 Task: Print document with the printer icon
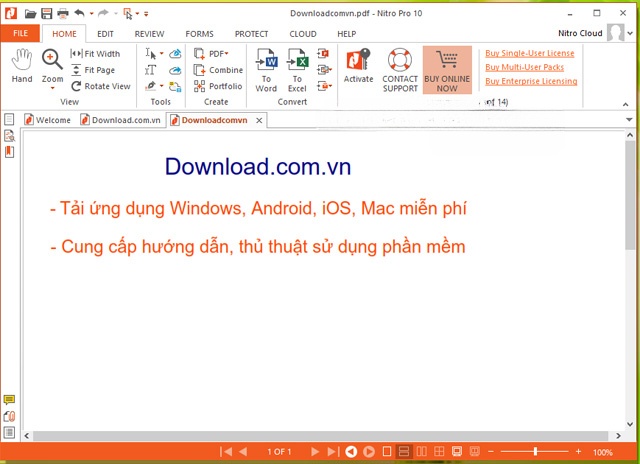click(x=63, y=13)
